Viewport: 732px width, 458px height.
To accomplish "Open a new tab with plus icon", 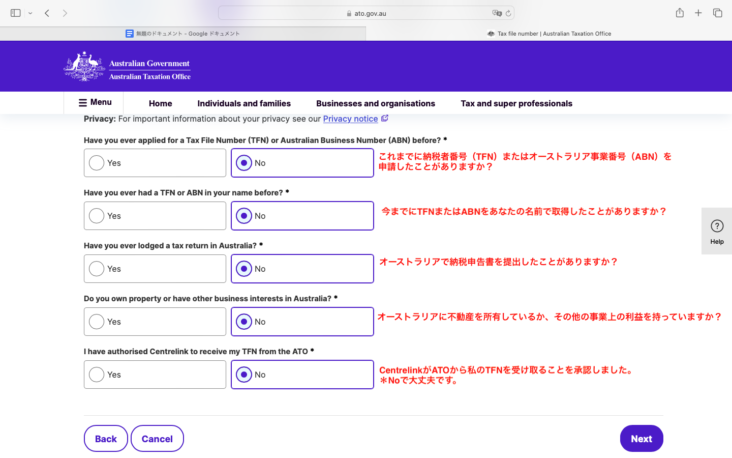I will pos(698,13).
